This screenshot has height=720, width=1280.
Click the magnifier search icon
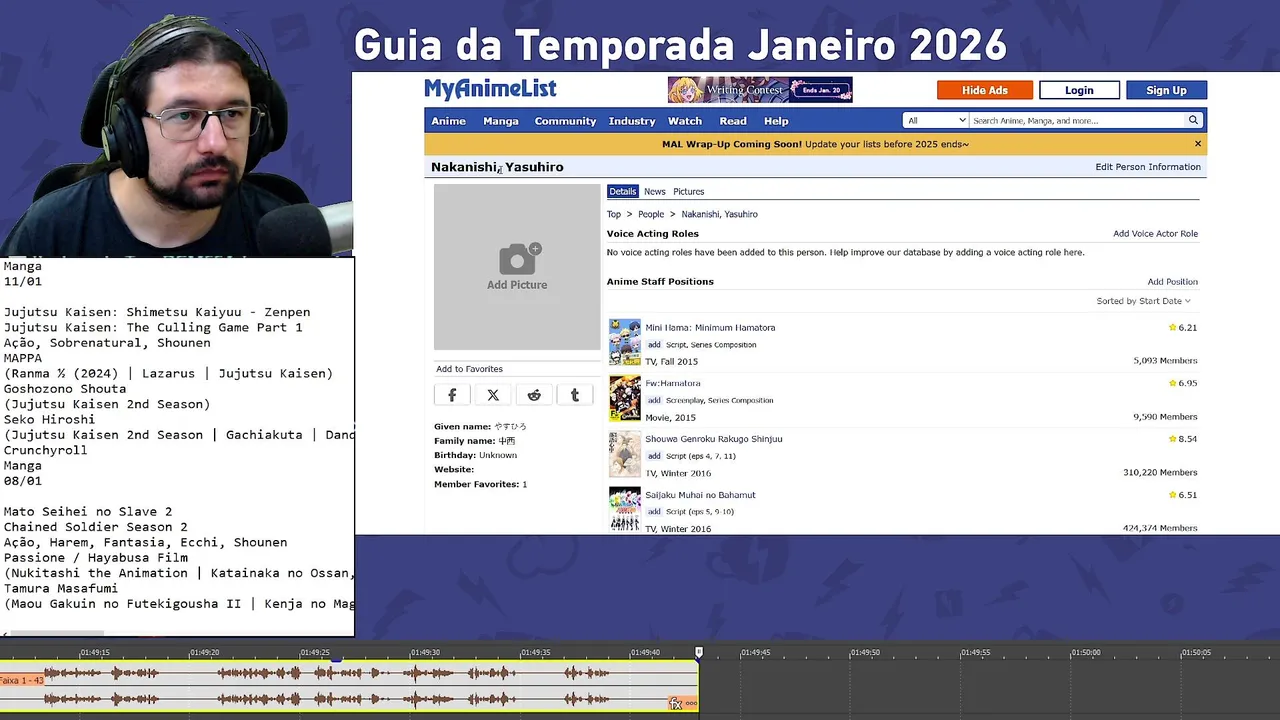pos(1193,121)
